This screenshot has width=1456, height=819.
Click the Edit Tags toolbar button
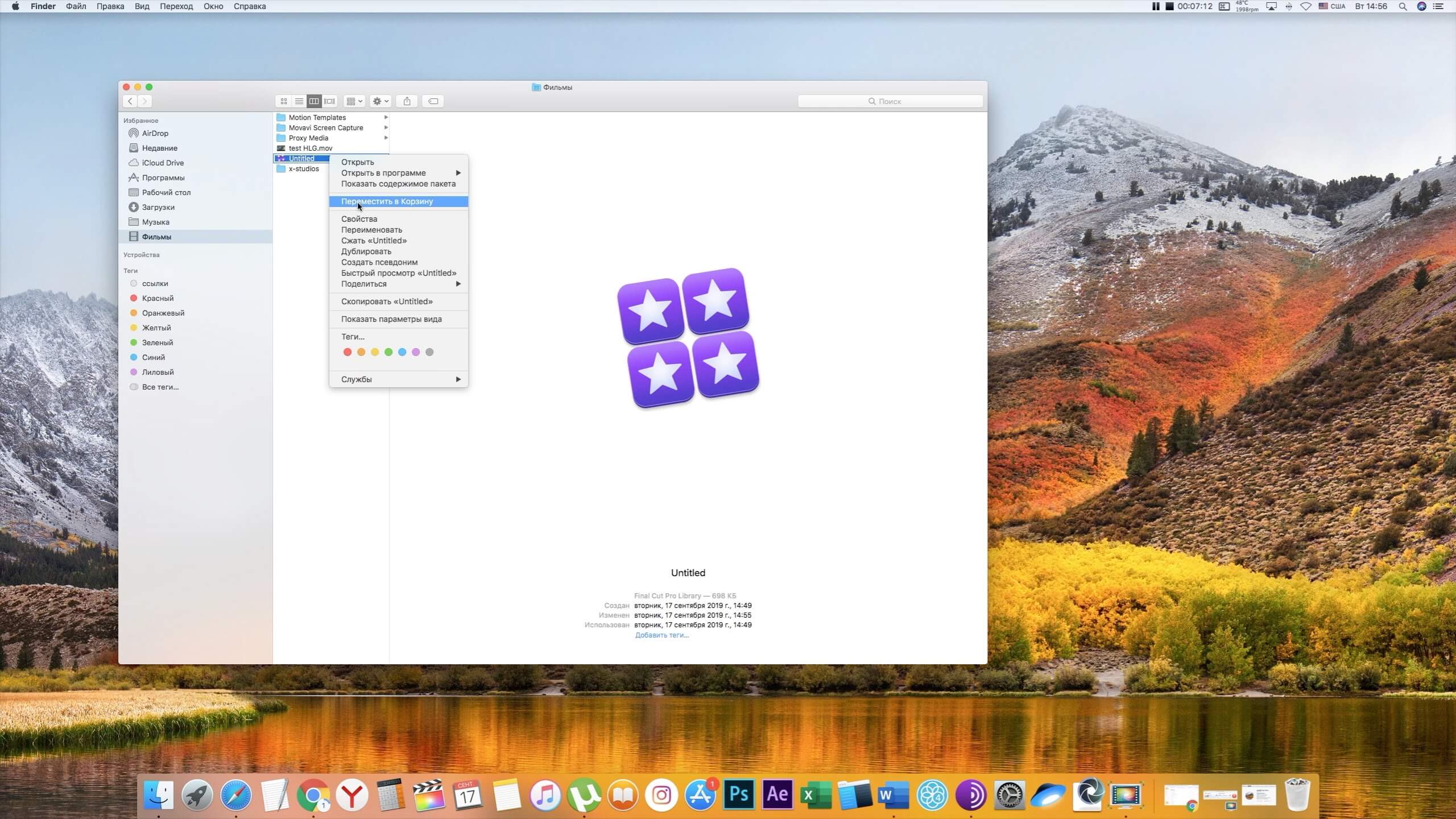(x=433, y=101)
